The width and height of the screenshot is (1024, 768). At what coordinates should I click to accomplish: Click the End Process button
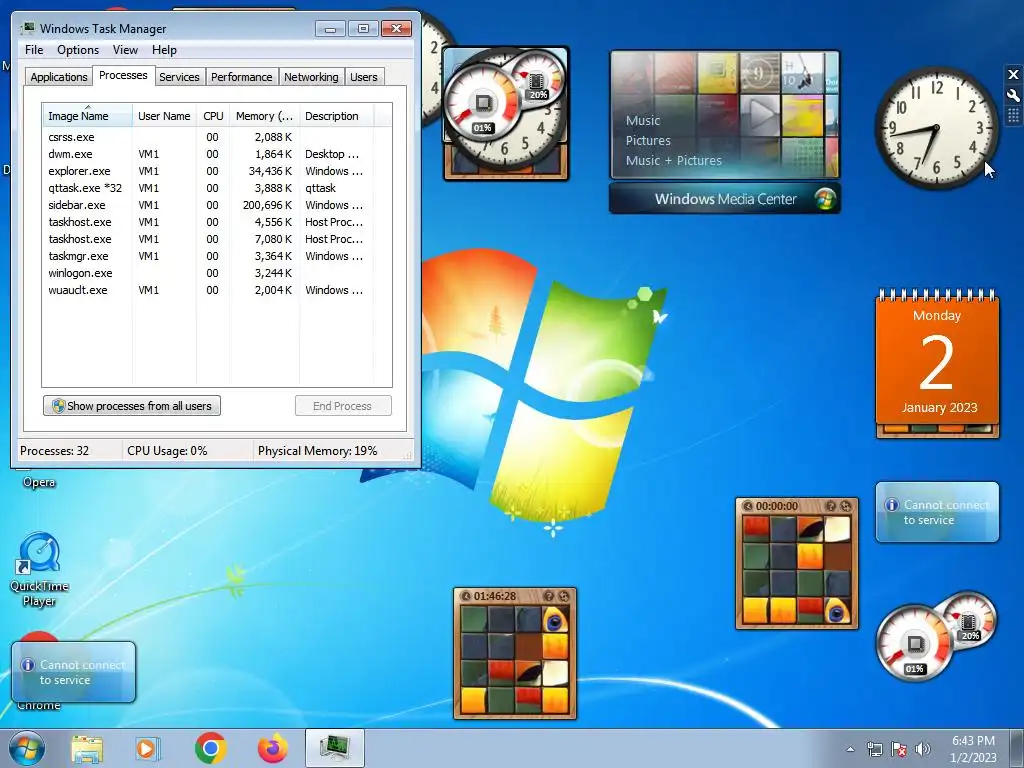coord(343,406)
